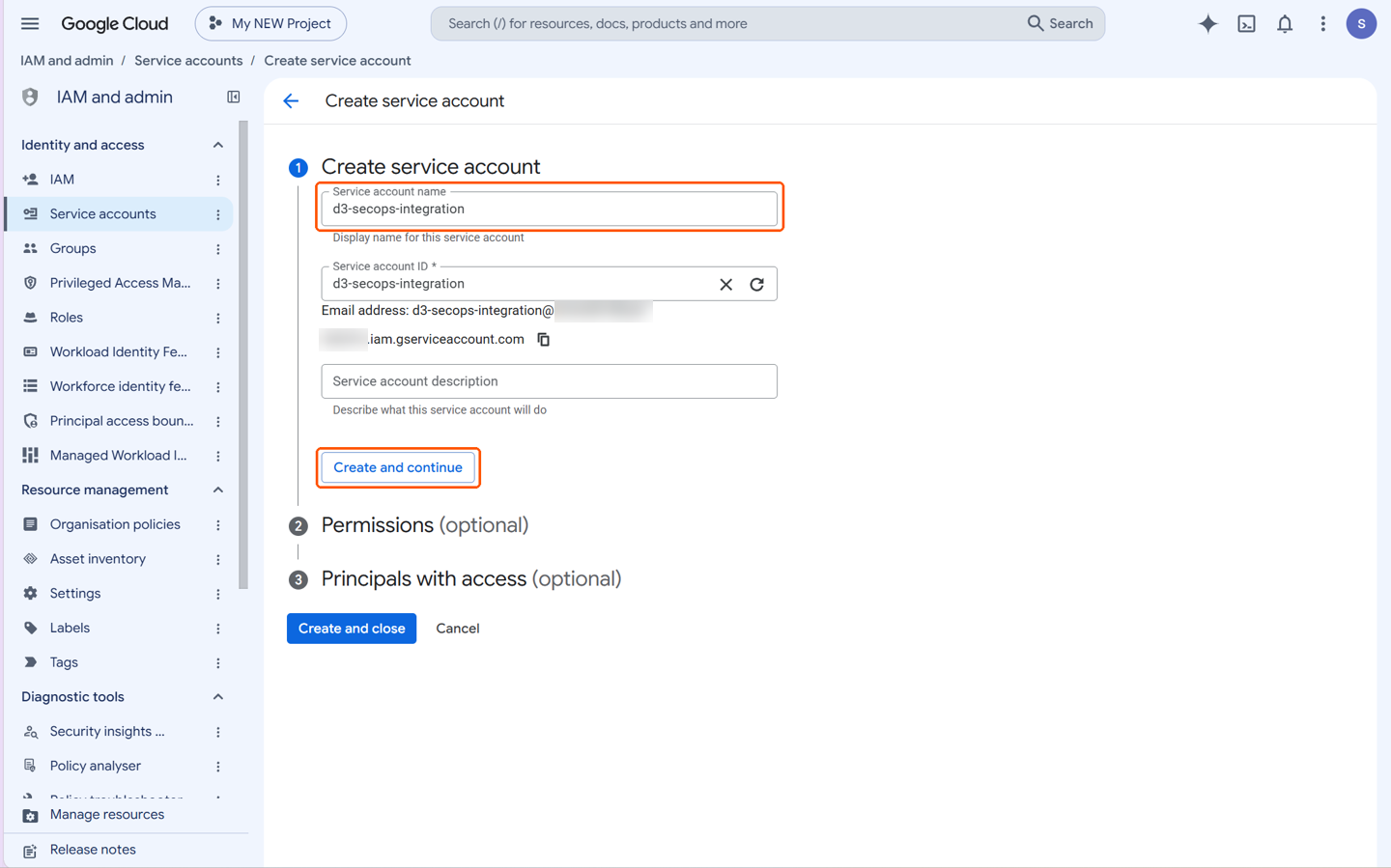
Task: Open options menu for IAM item
Action: pyautogui.click(x=218, y=180)
